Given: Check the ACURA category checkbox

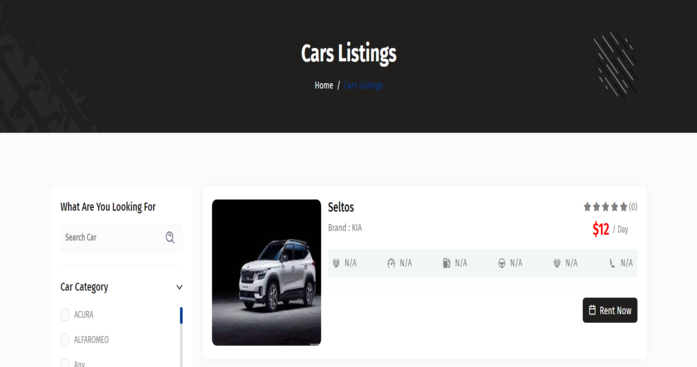Looking at the screenshot, I should (65, 315).
